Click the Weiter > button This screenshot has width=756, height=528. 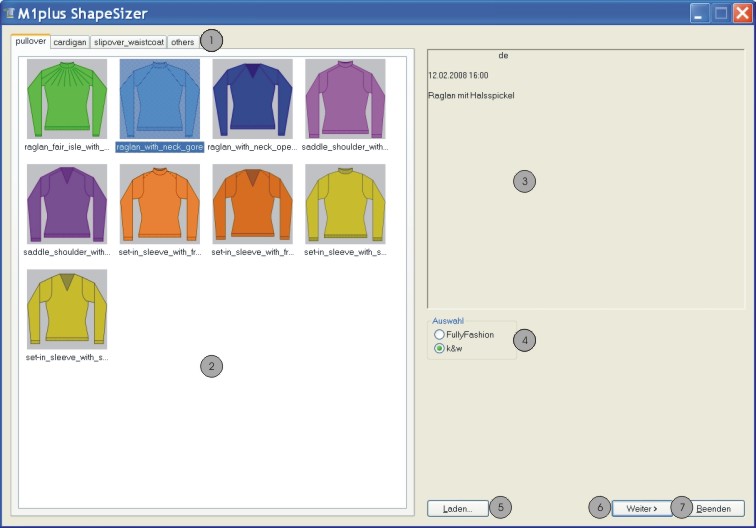(x=641, y=509)
